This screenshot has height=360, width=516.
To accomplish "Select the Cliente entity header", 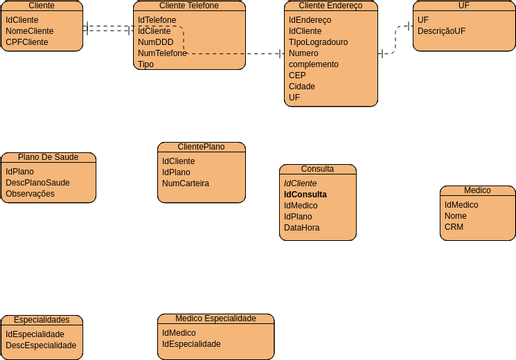I will coord(41,5).
